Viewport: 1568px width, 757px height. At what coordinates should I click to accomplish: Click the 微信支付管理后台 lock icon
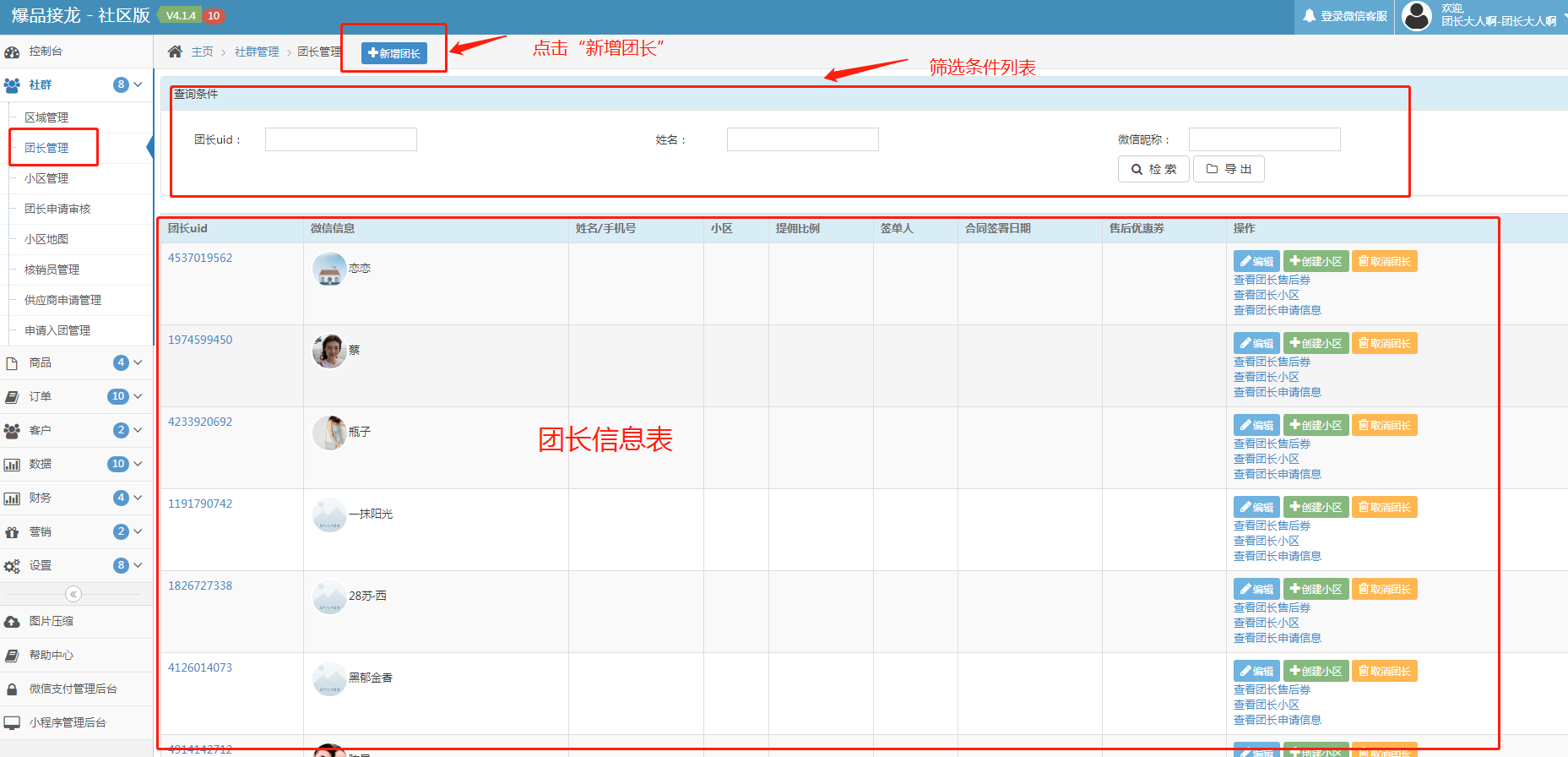(12, 689)
